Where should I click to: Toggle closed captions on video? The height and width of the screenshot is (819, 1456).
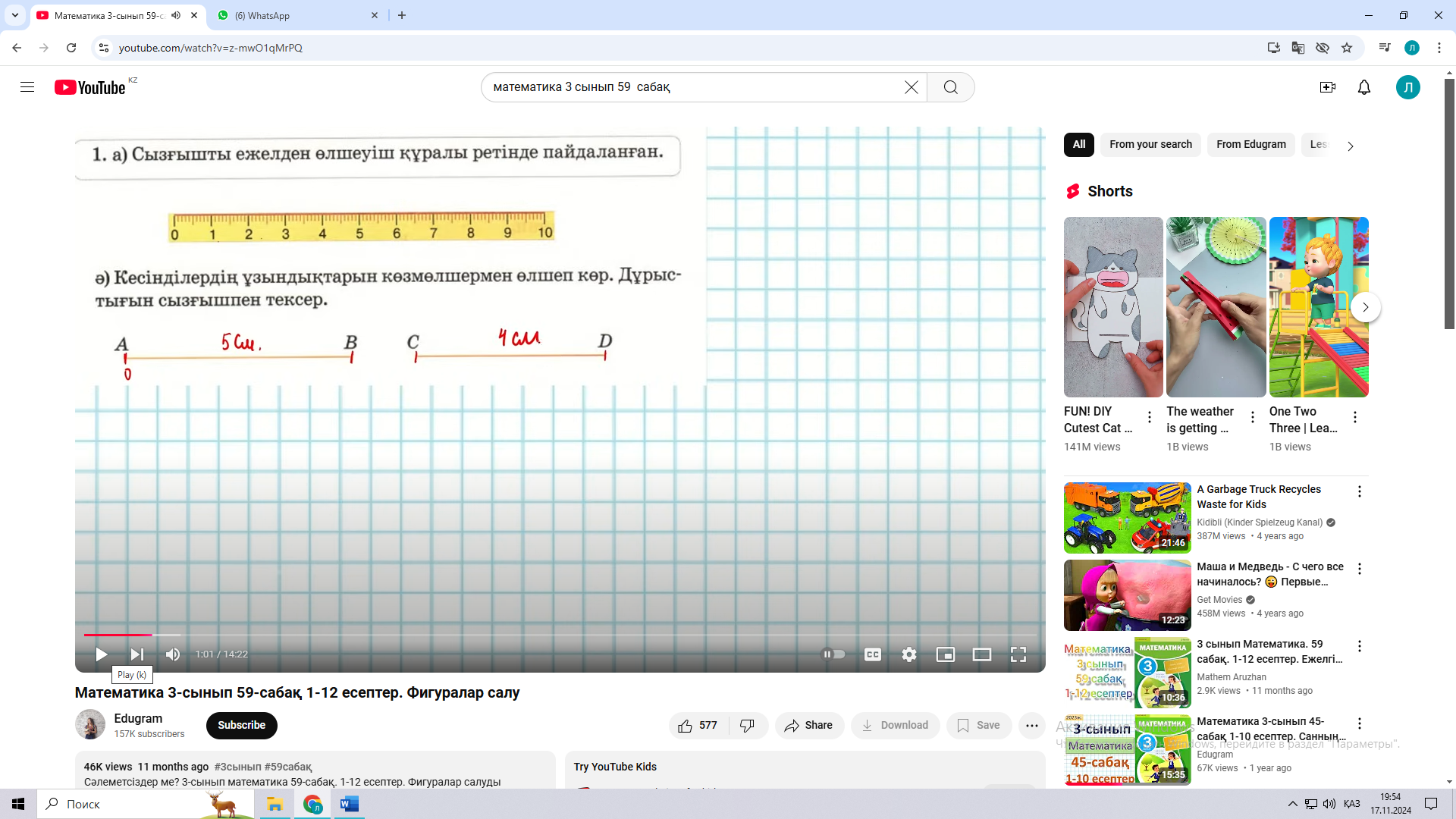[x=872, y=654]
